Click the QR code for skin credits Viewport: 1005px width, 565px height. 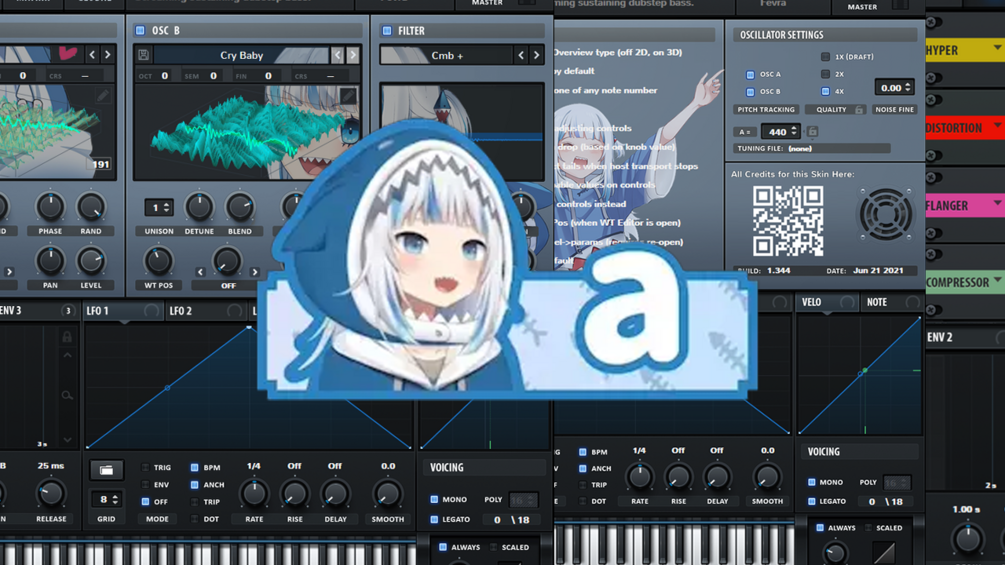[x=788, y=221]
